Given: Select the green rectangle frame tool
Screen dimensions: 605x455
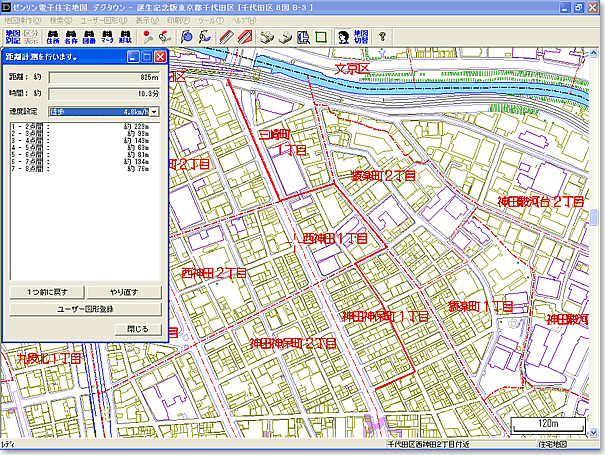Looking at the screenshot, I should 321,37.
